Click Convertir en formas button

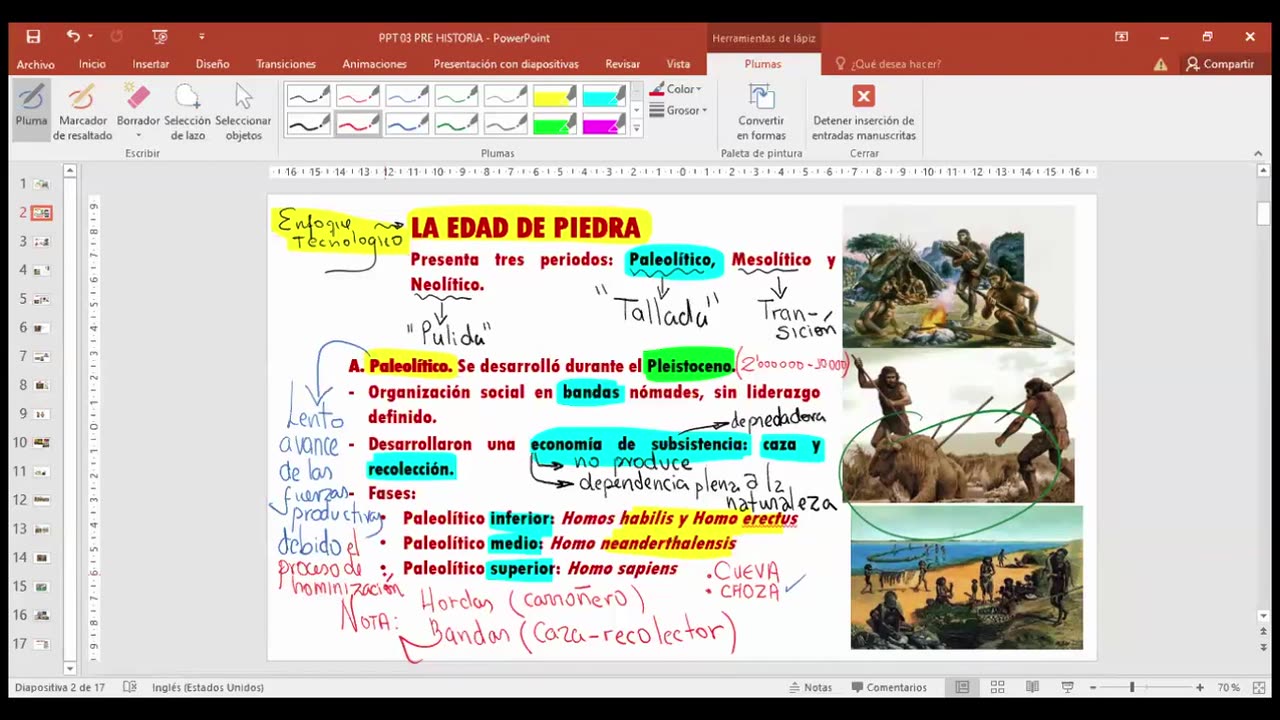pos(761,112)
